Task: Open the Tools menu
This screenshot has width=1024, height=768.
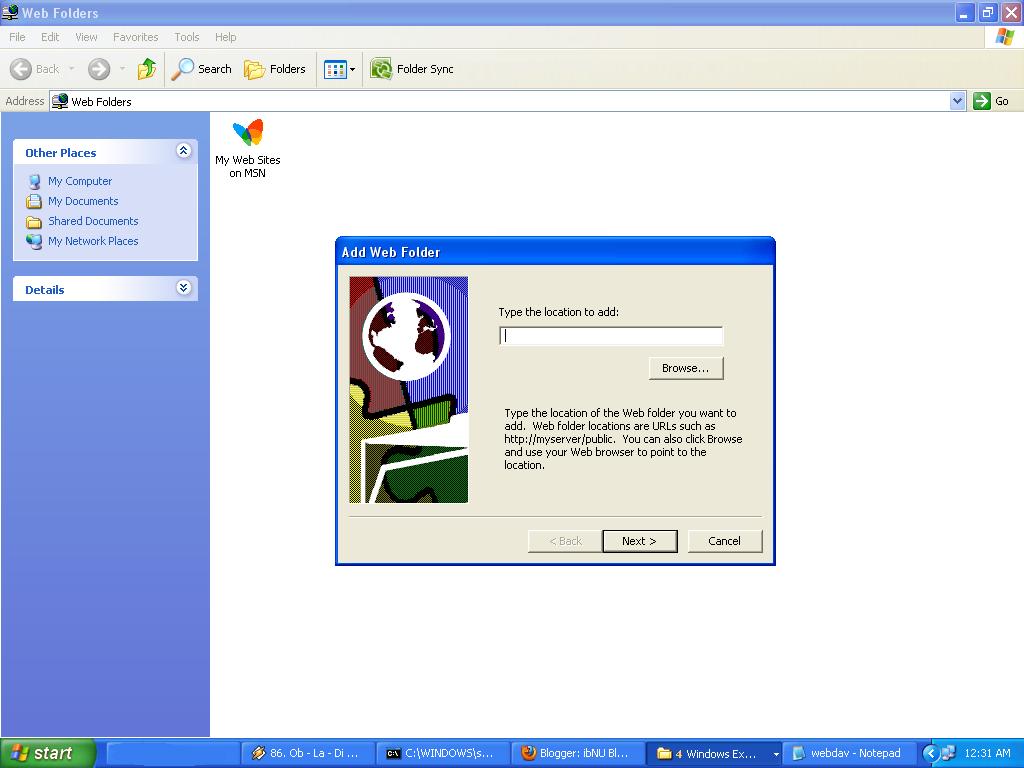Action: pos(187,37)
